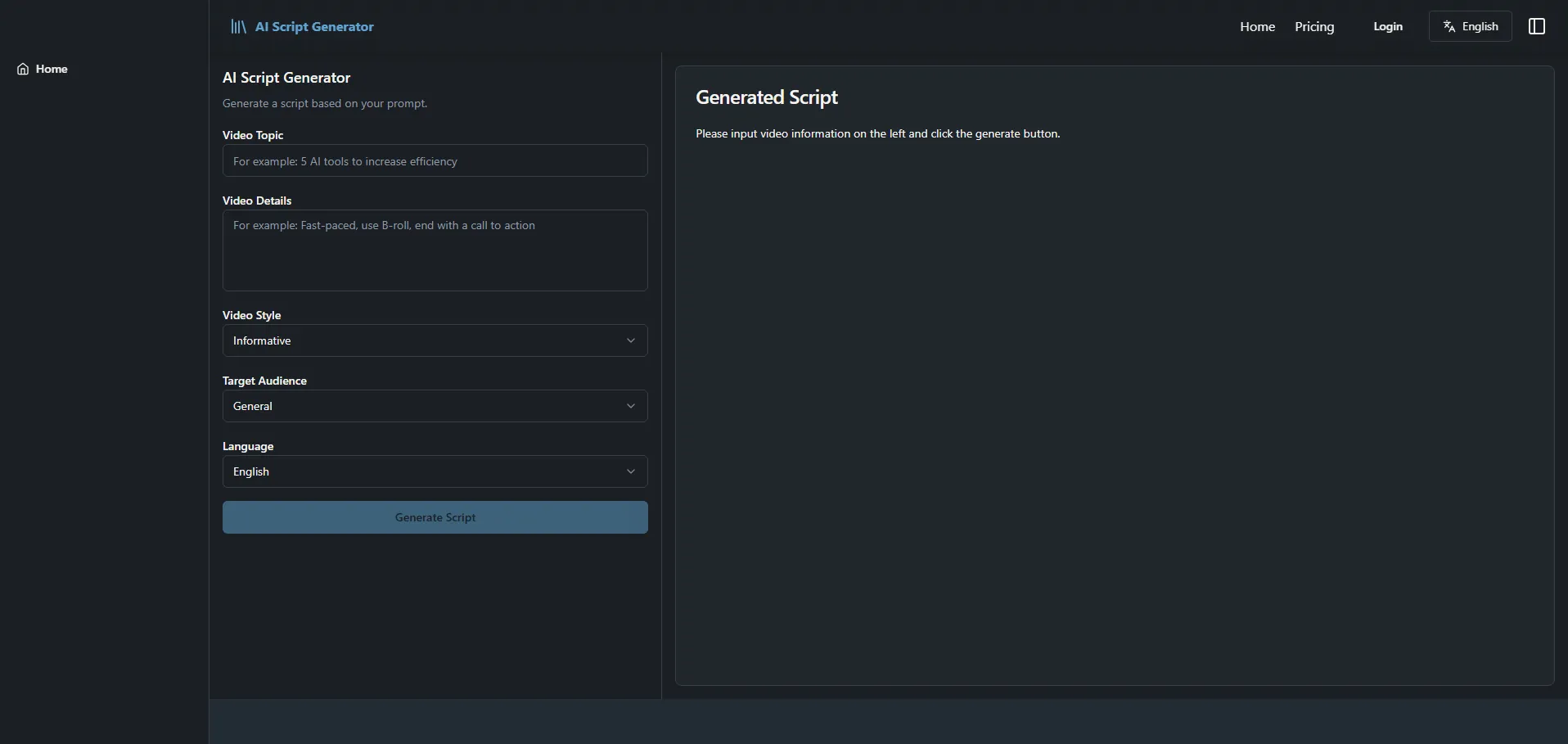
Task: Click the chevron arrow in Target Audience field
Action: [x=630, y=406]
